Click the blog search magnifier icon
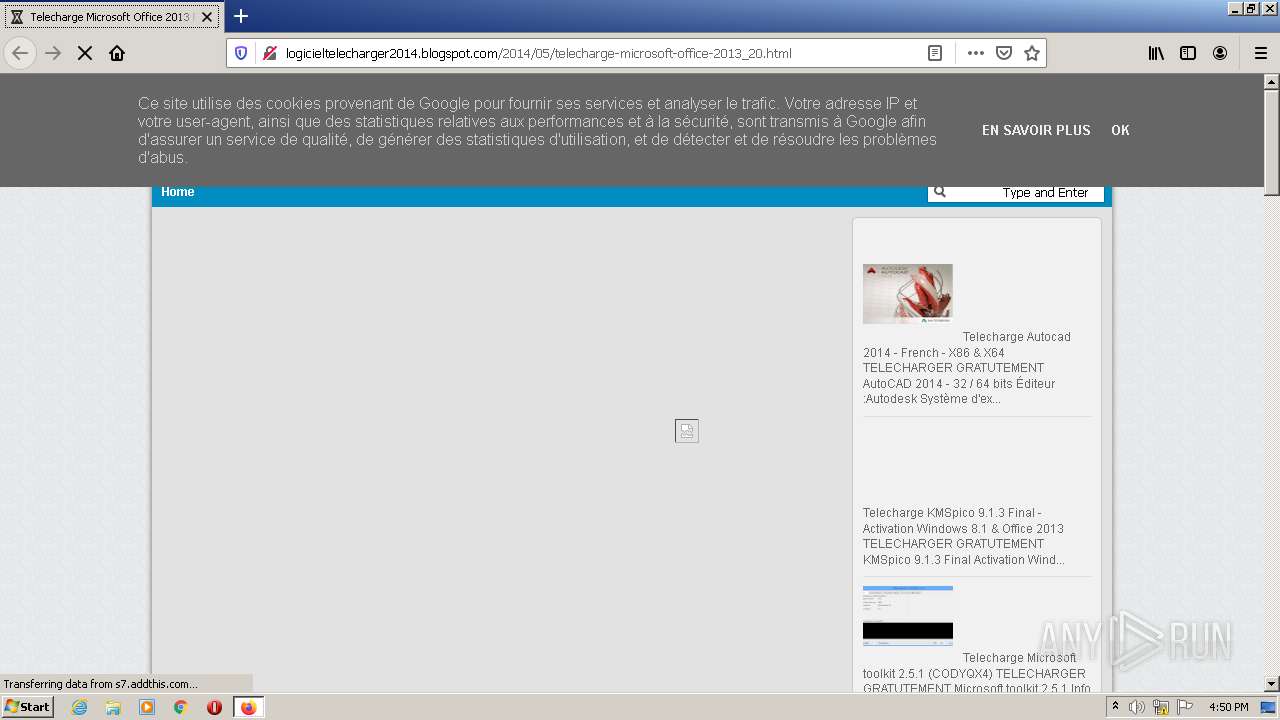Screen dimensions: 1280x720 click(x=940, y=192)
